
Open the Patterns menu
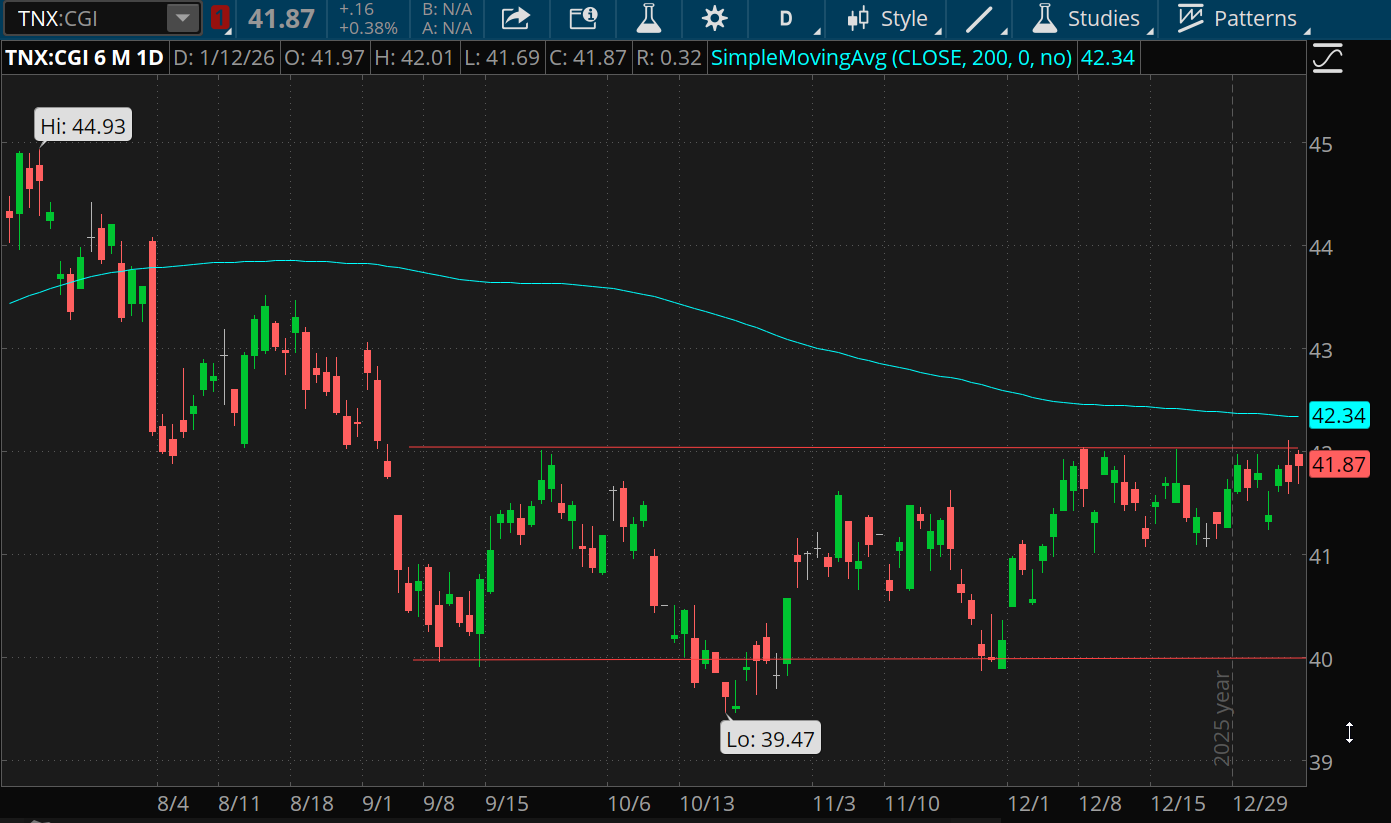pyautogui.click(x=1236, y=18)
